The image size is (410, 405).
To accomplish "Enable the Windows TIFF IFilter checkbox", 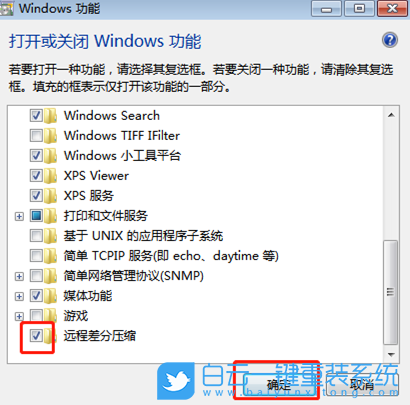I will 36,135.
